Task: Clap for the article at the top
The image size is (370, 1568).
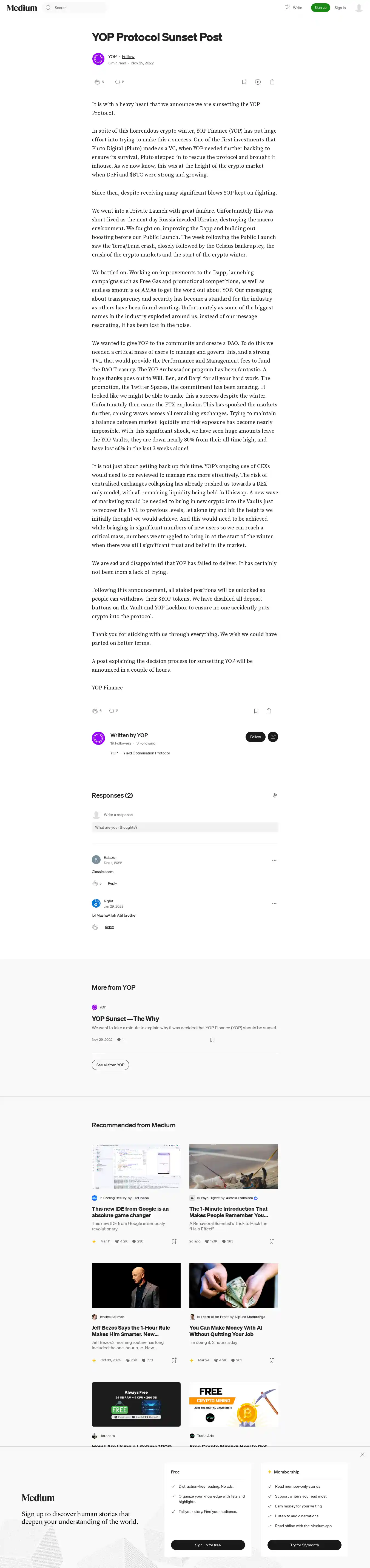Action: [96, 82]
